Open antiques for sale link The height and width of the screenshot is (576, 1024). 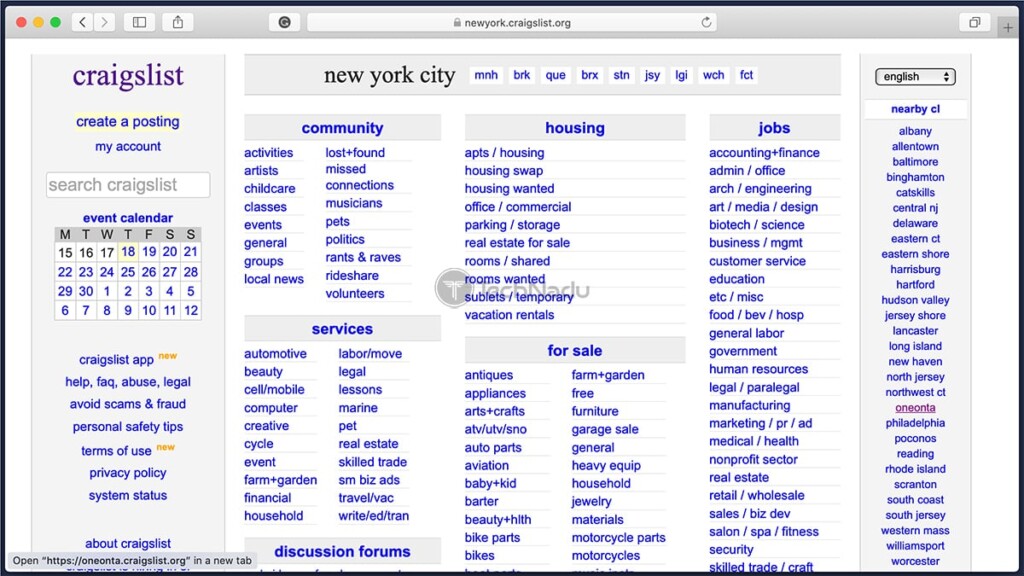(488, 376)
